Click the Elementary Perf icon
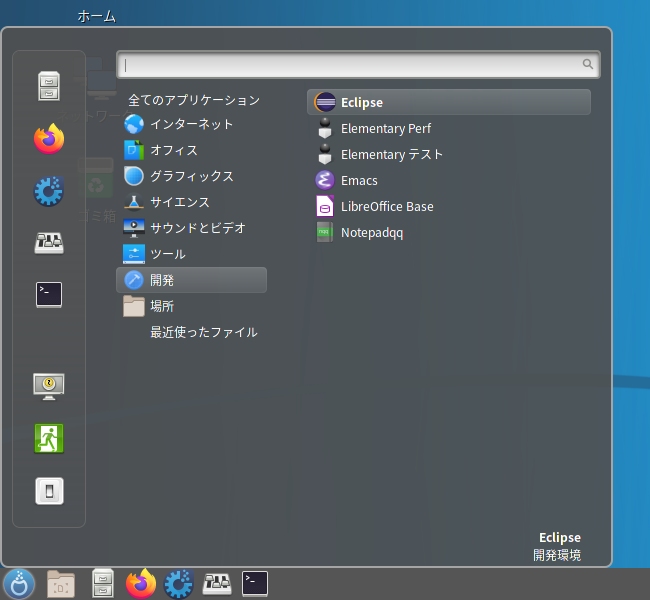This screenshot has width=650, height=600. 325,128
